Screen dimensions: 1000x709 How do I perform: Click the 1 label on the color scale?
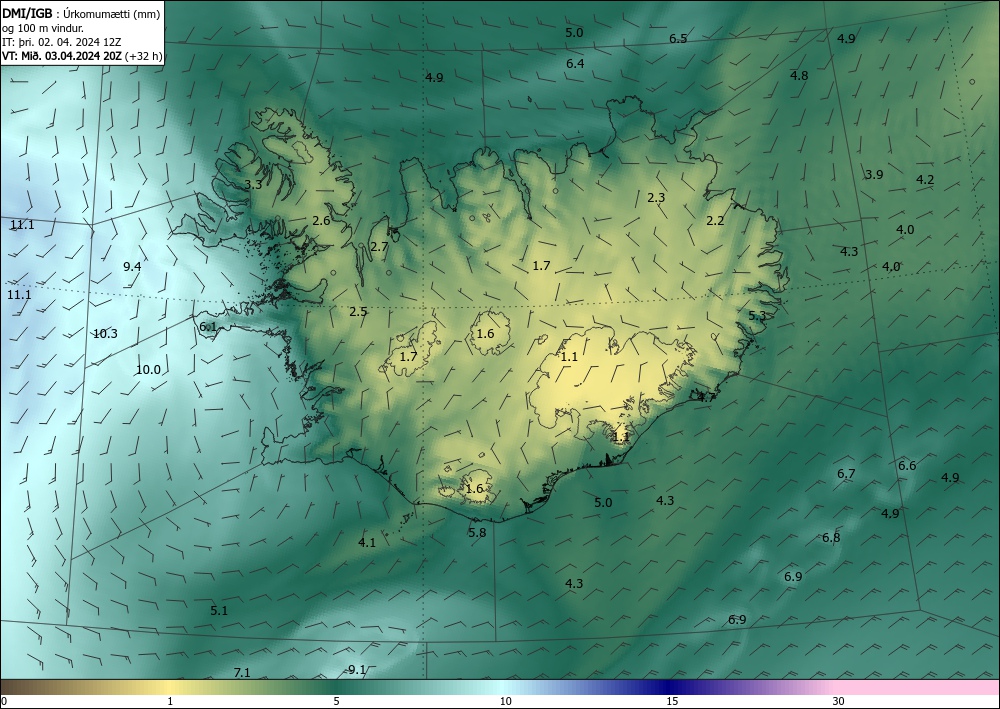[170, 701]
